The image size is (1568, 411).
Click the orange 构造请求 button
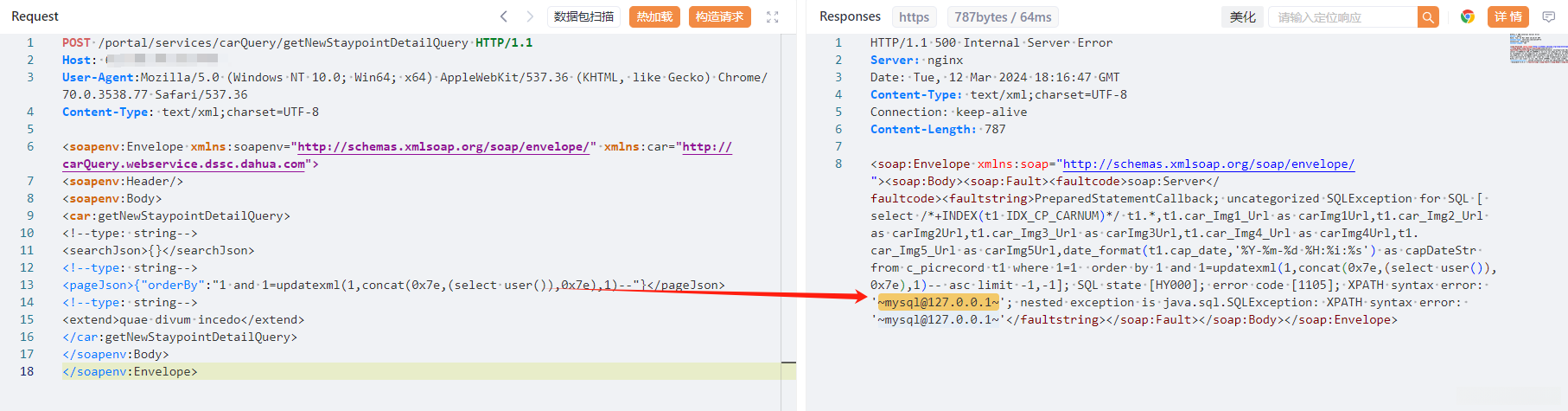pos(719,16)
